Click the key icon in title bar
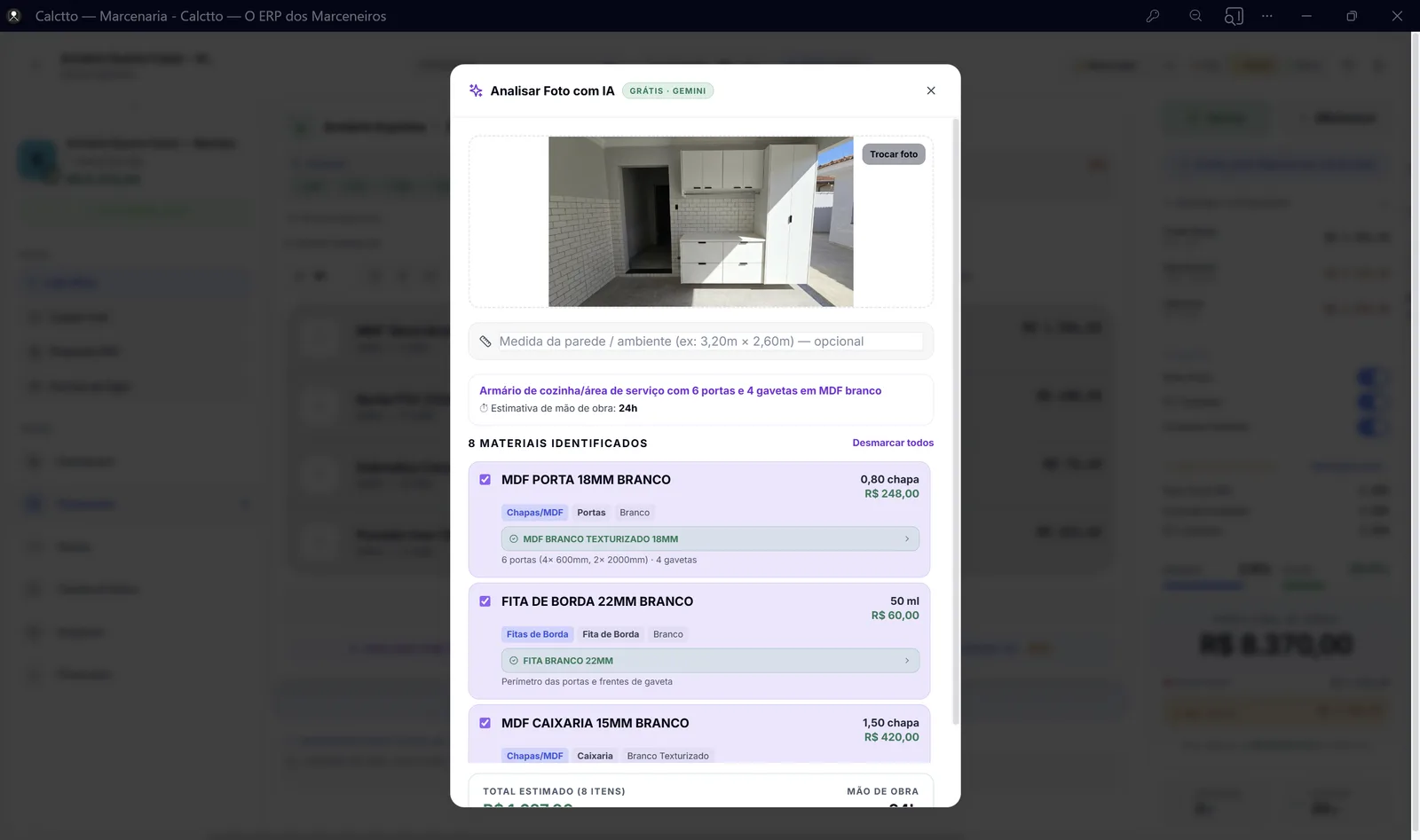The image size is (1420, 840). [x=1153, y=16]
